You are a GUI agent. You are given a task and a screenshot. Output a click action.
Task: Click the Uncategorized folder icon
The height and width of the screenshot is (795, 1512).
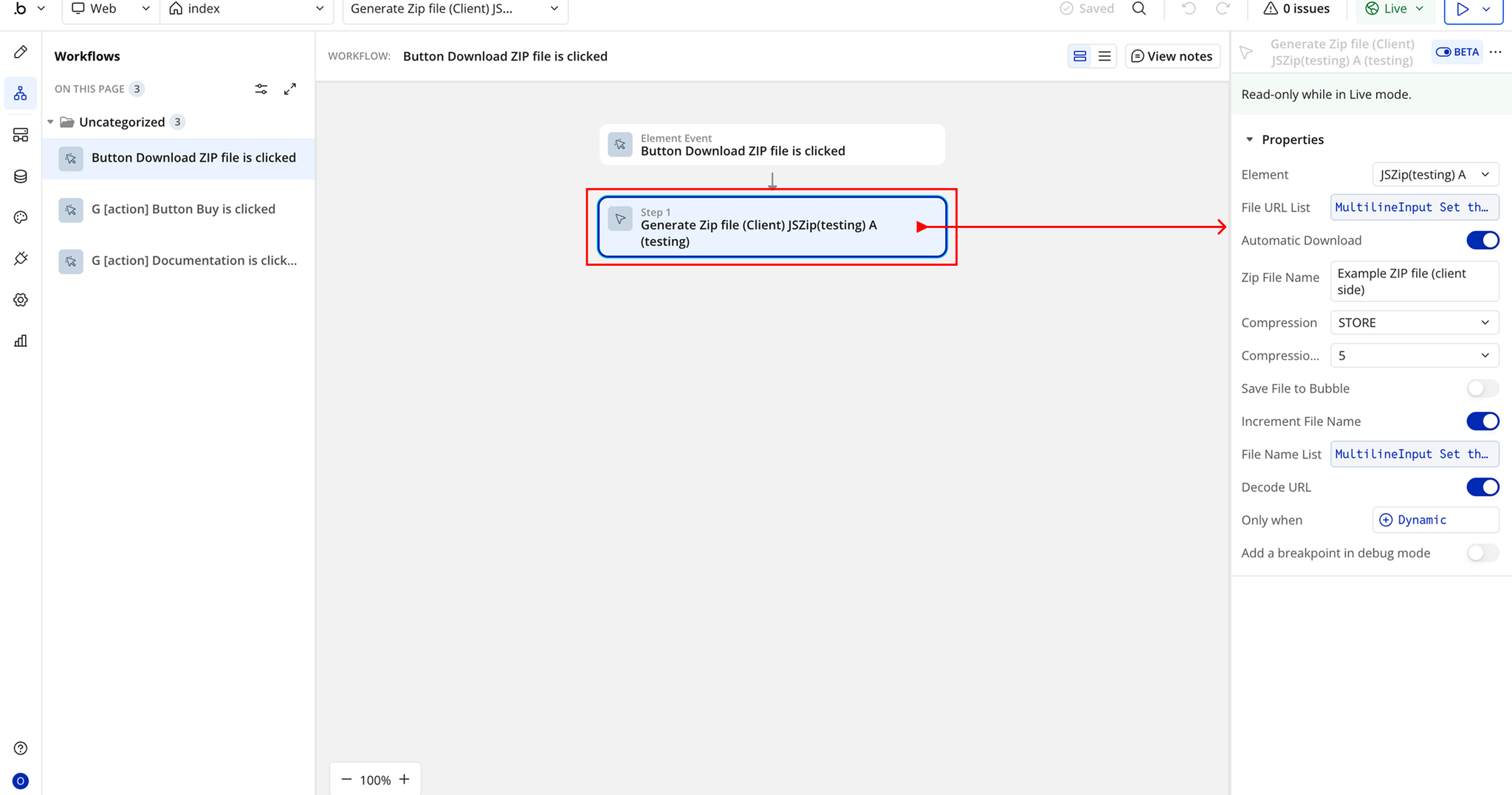67,122
